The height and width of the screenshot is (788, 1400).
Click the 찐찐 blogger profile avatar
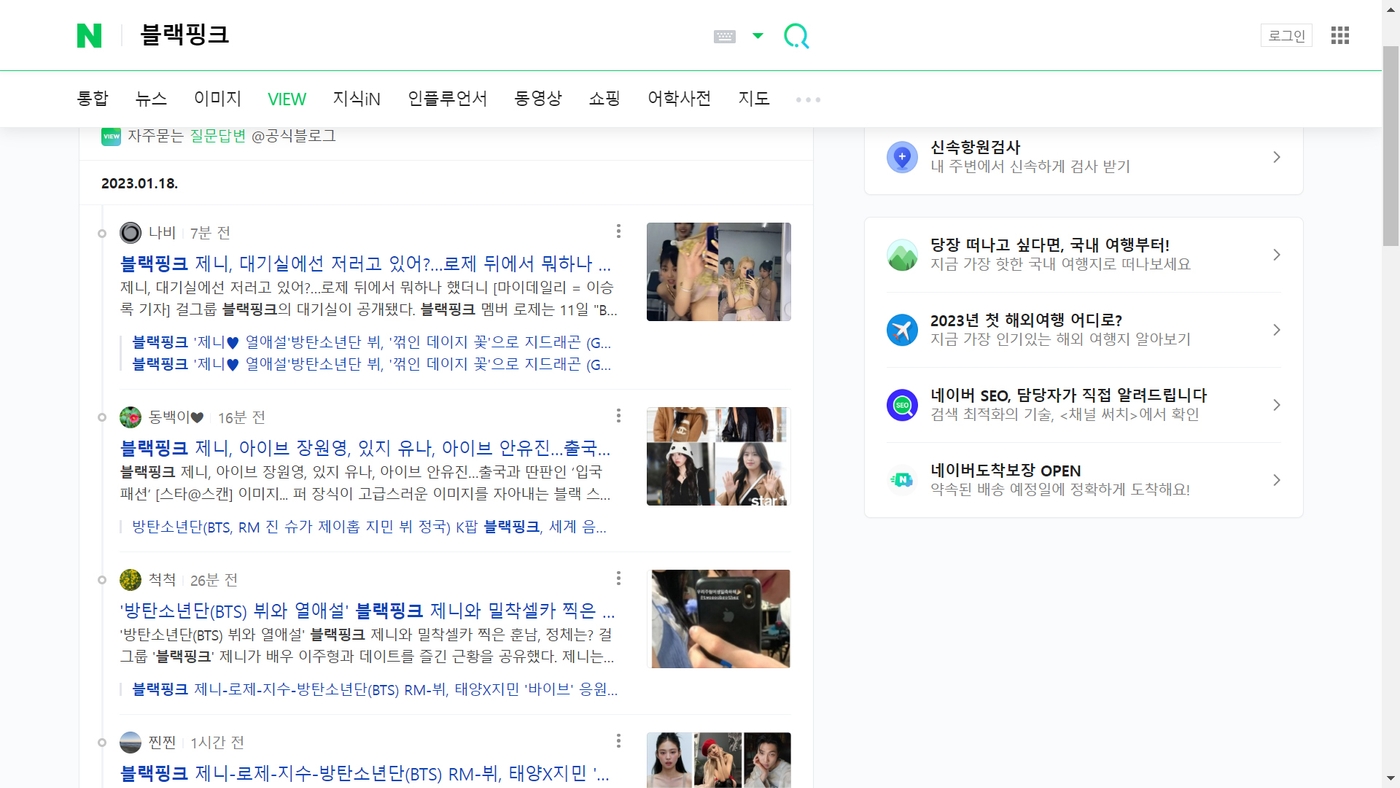(131, 743)
